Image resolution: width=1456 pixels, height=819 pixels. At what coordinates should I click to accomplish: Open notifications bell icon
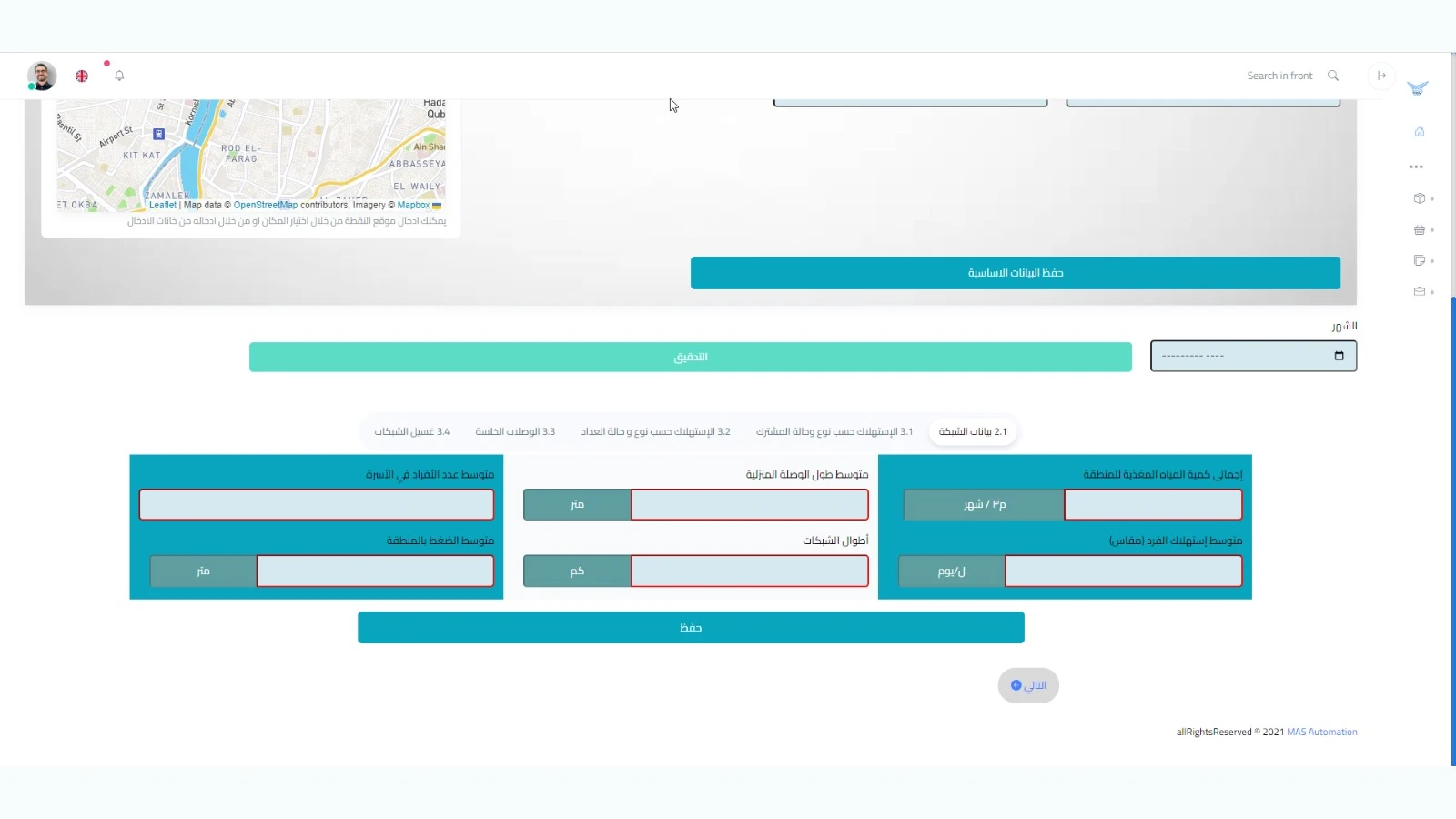click(119, 76)
